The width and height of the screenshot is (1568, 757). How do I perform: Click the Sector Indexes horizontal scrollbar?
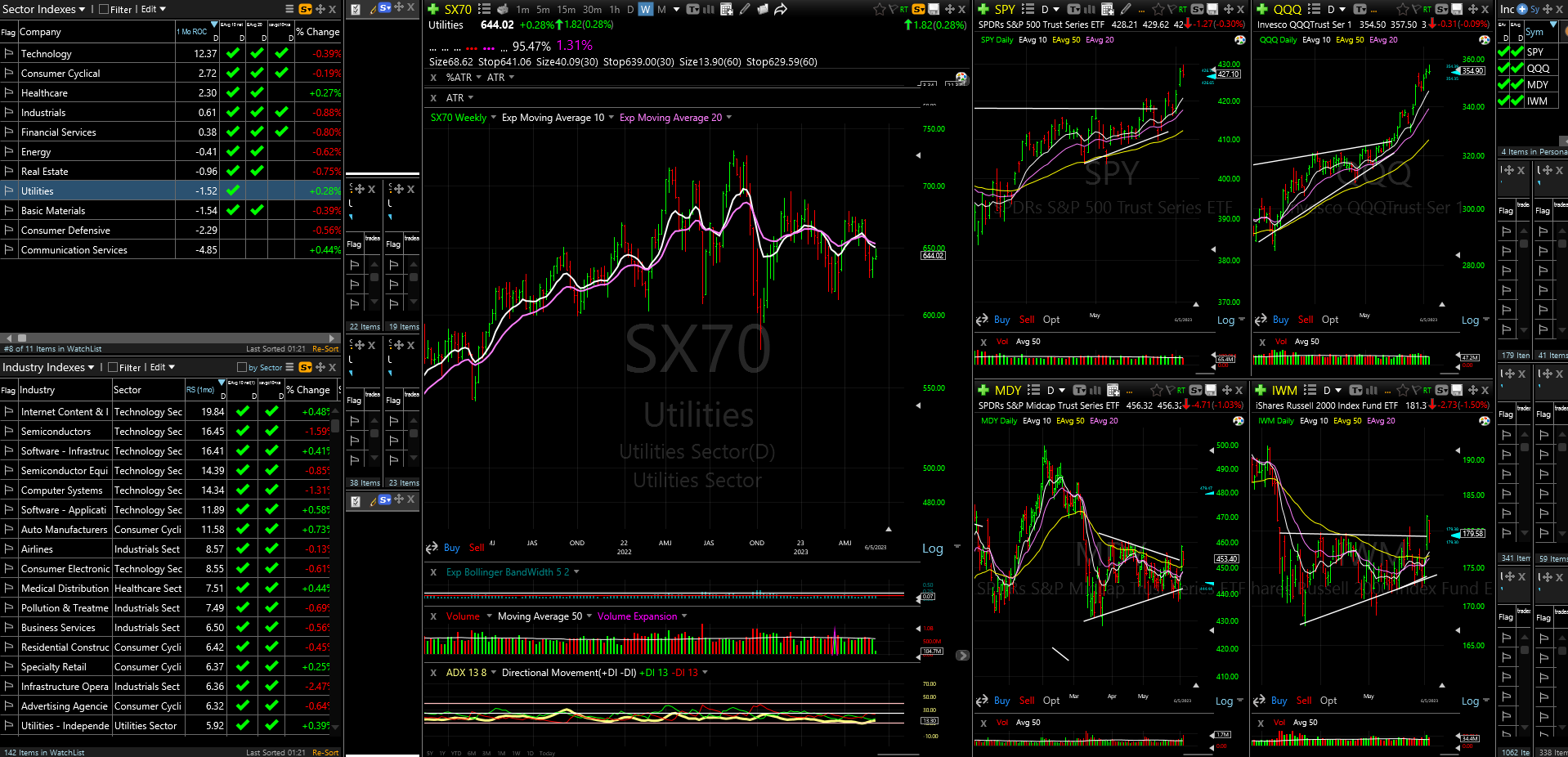pos(170,338)
